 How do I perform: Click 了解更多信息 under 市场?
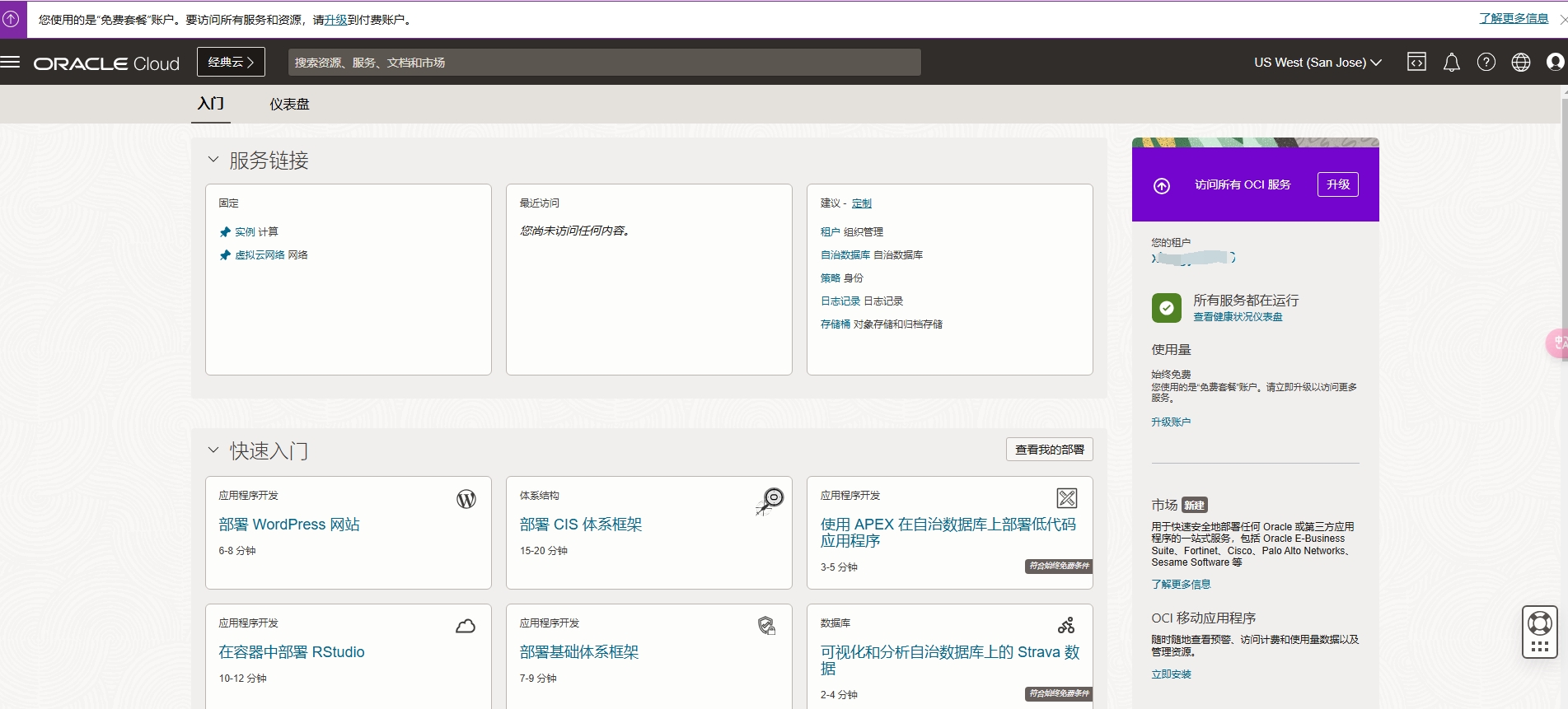point(1181,584)
